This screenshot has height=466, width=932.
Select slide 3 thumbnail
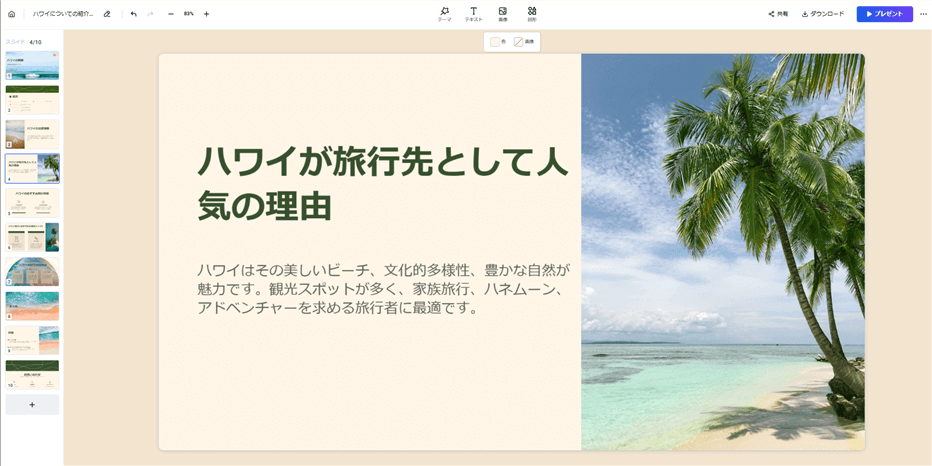click(32, 134)
